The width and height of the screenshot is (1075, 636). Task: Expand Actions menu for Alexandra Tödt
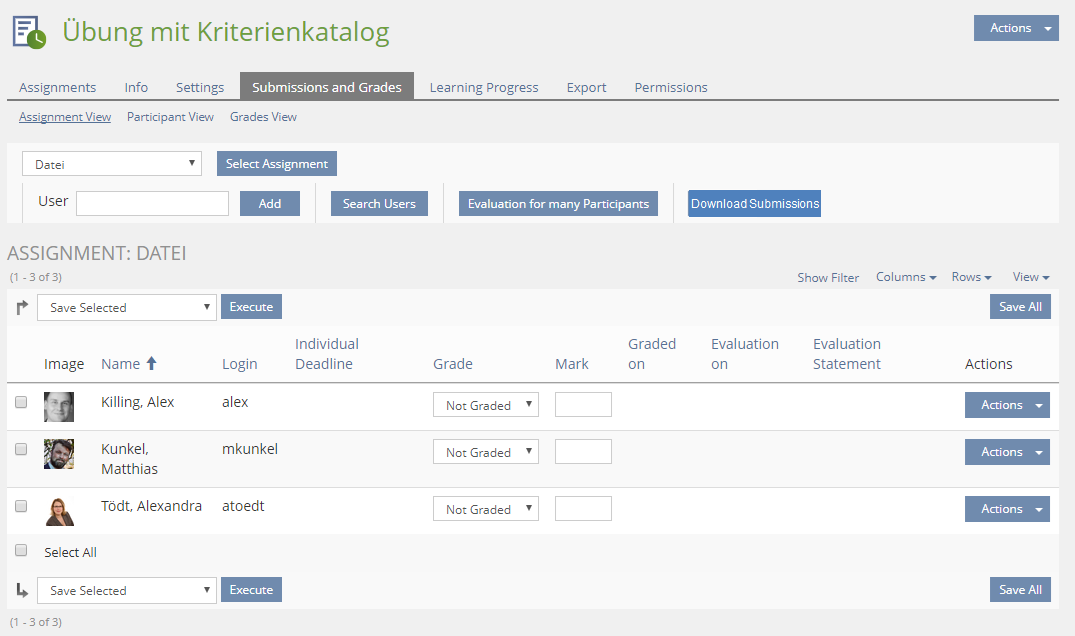point(1006,509)
